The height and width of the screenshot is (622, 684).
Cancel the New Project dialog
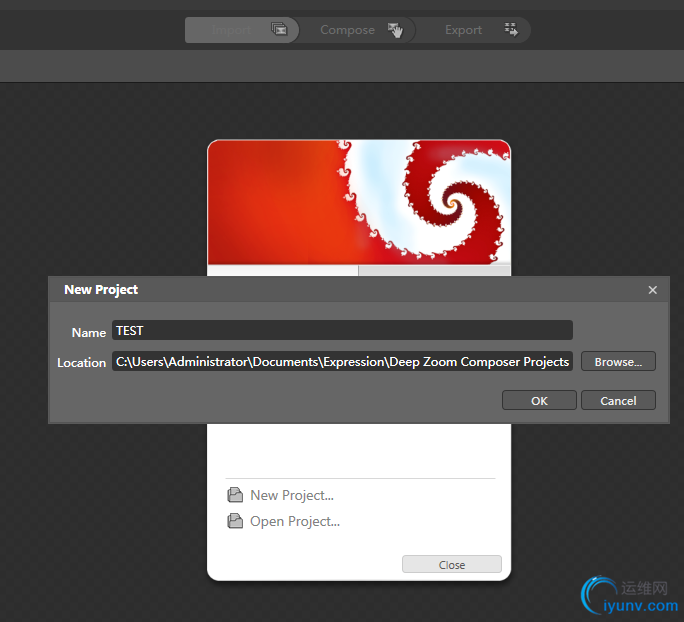[x=618, y=400]
